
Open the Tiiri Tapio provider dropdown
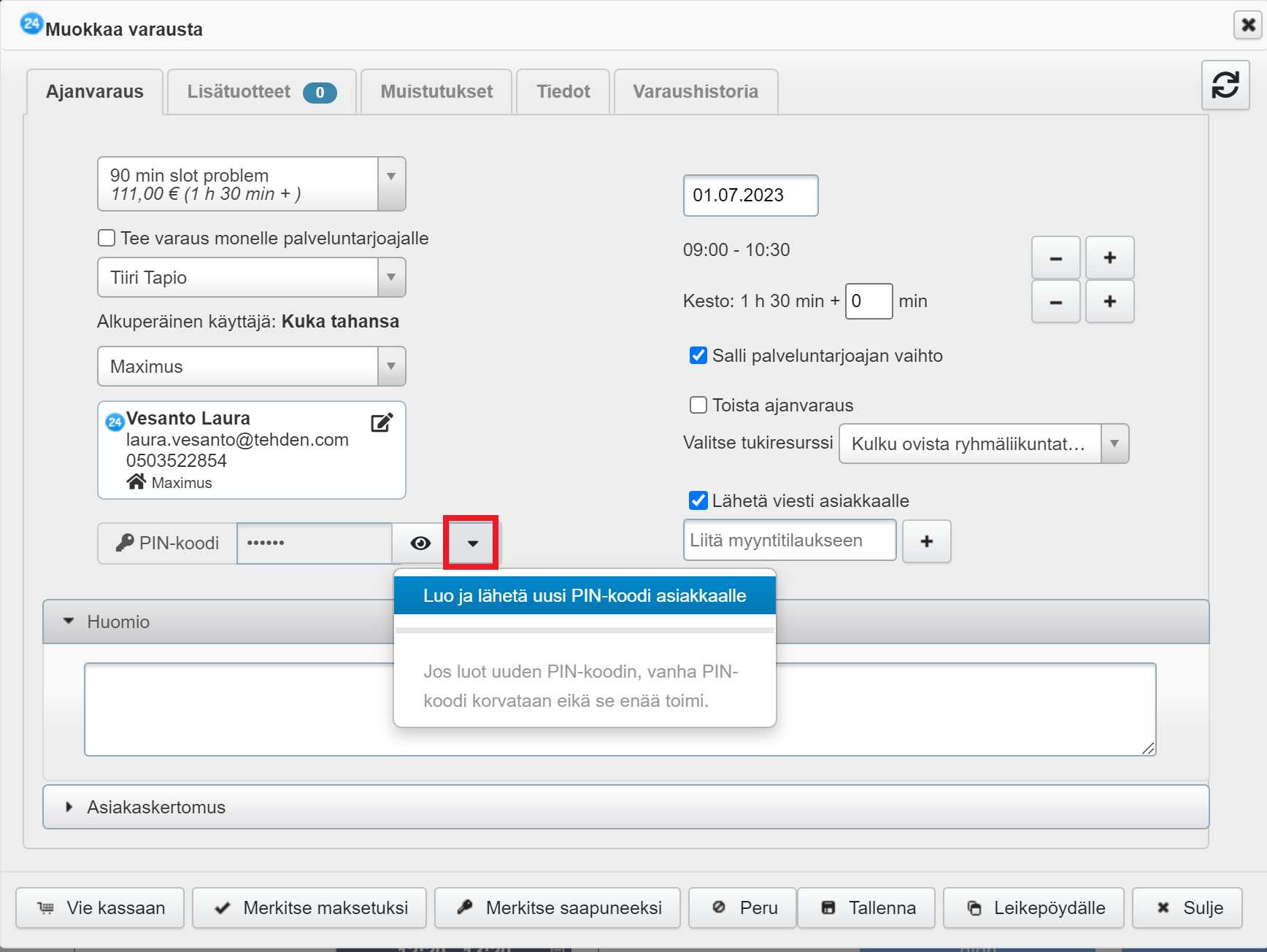(391, 278)
